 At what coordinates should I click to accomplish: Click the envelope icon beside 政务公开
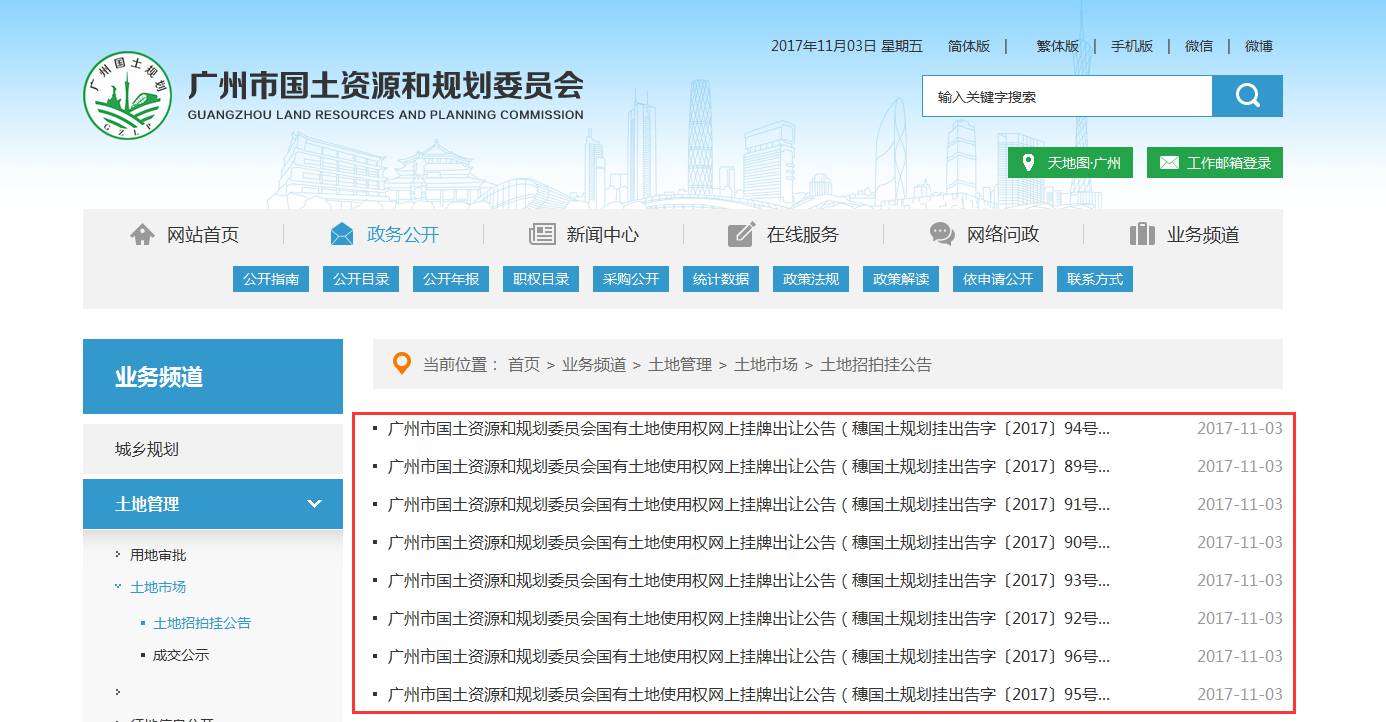click(342, 234)
